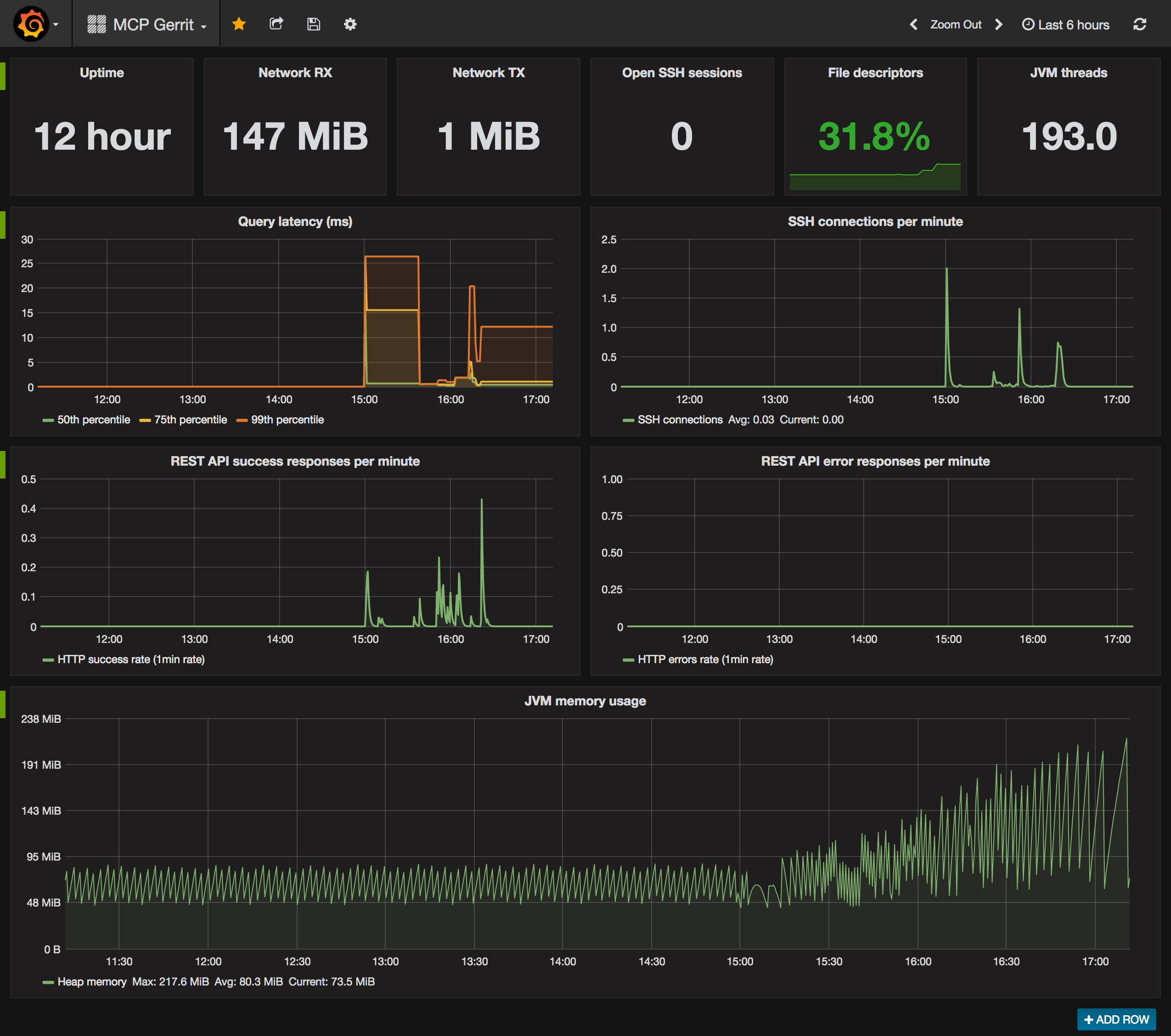Viewport: 1171px width, 1036px height.
Task: Toggle the HTTP success rate legend series
Action: (x=131, y=659)
